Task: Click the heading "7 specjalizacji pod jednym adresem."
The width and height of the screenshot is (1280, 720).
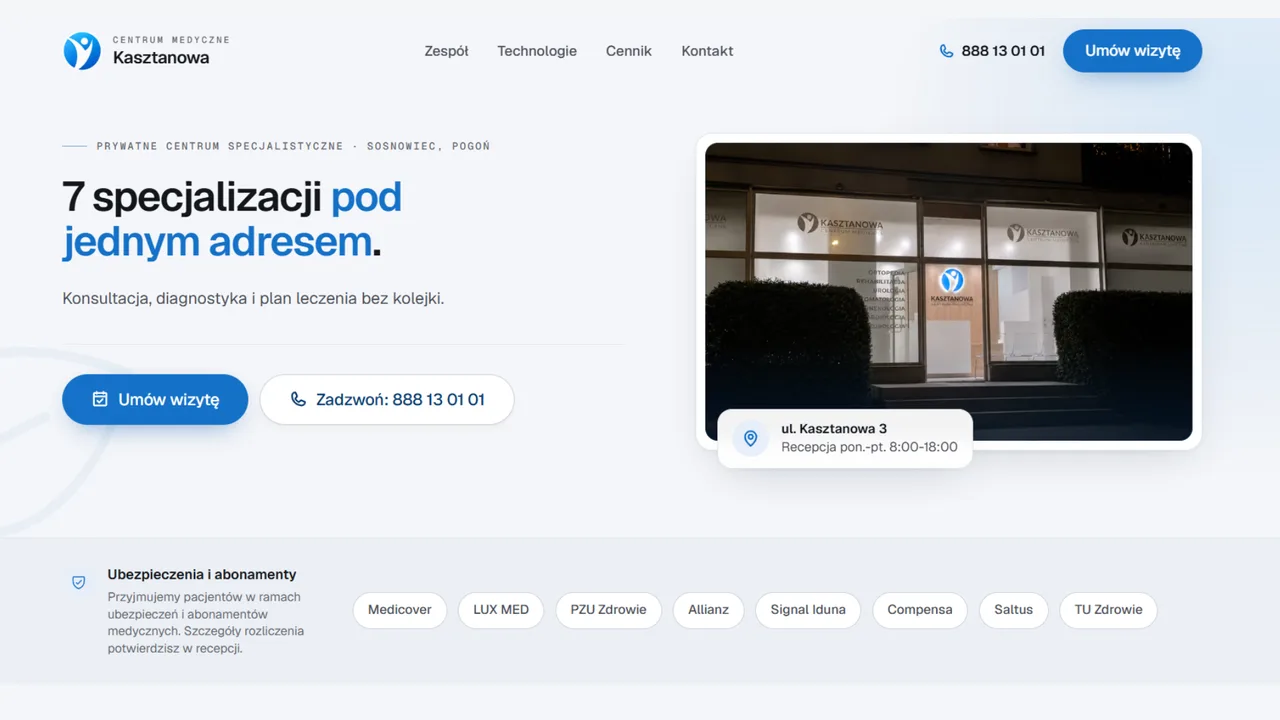Action: (232, 219)
